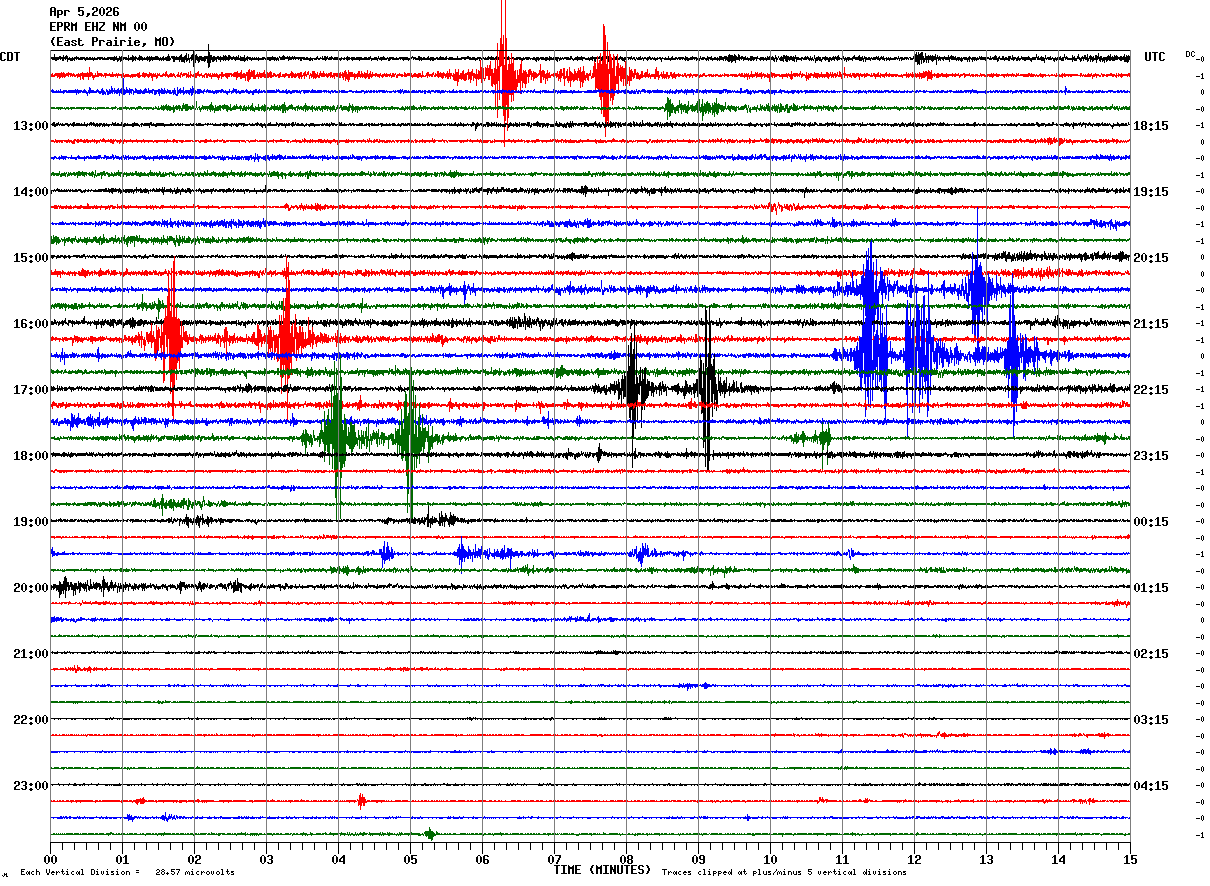Click the 13:00 CDT time label
1210x886 pixels.
click(x=30, y=126)
